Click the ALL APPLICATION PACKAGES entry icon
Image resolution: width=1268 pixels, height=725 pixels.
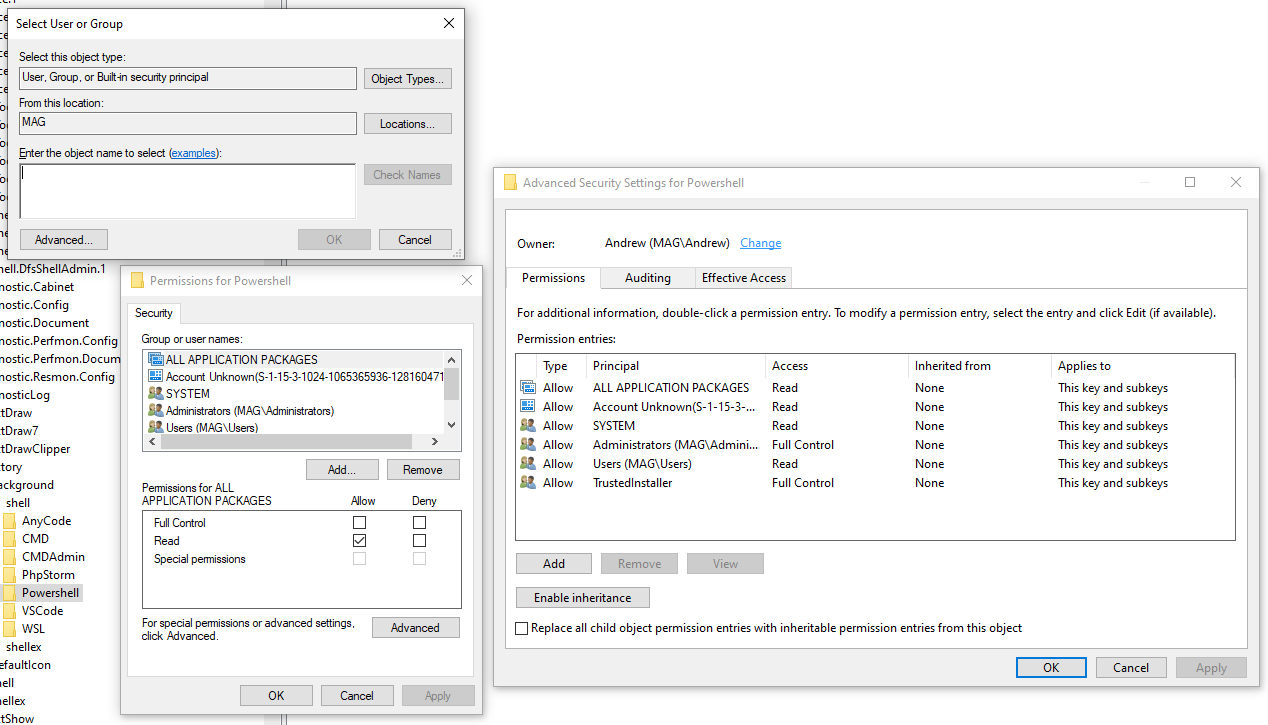(x=527, y=387)
